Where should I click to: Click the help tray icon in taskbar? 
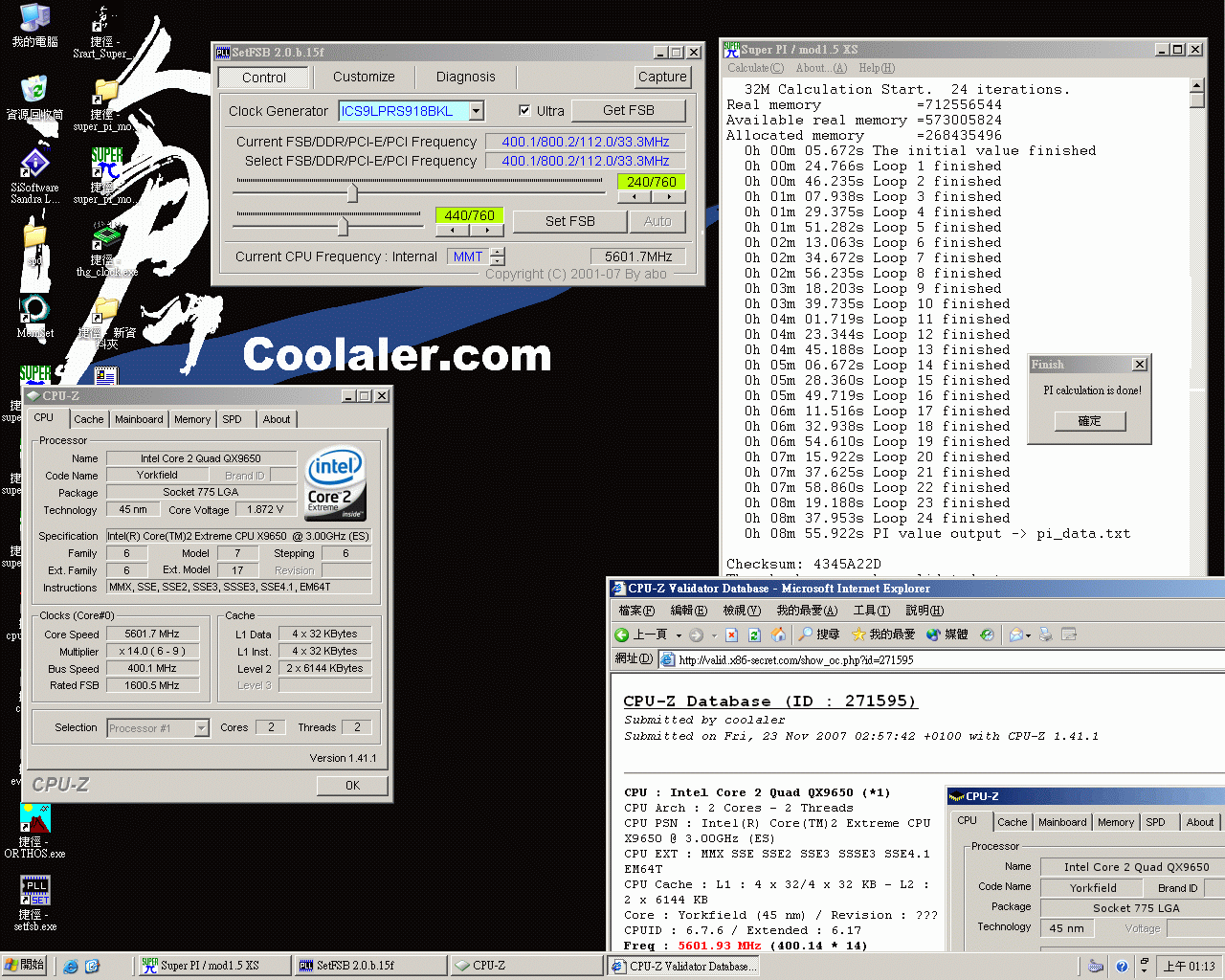point(1122,967)
